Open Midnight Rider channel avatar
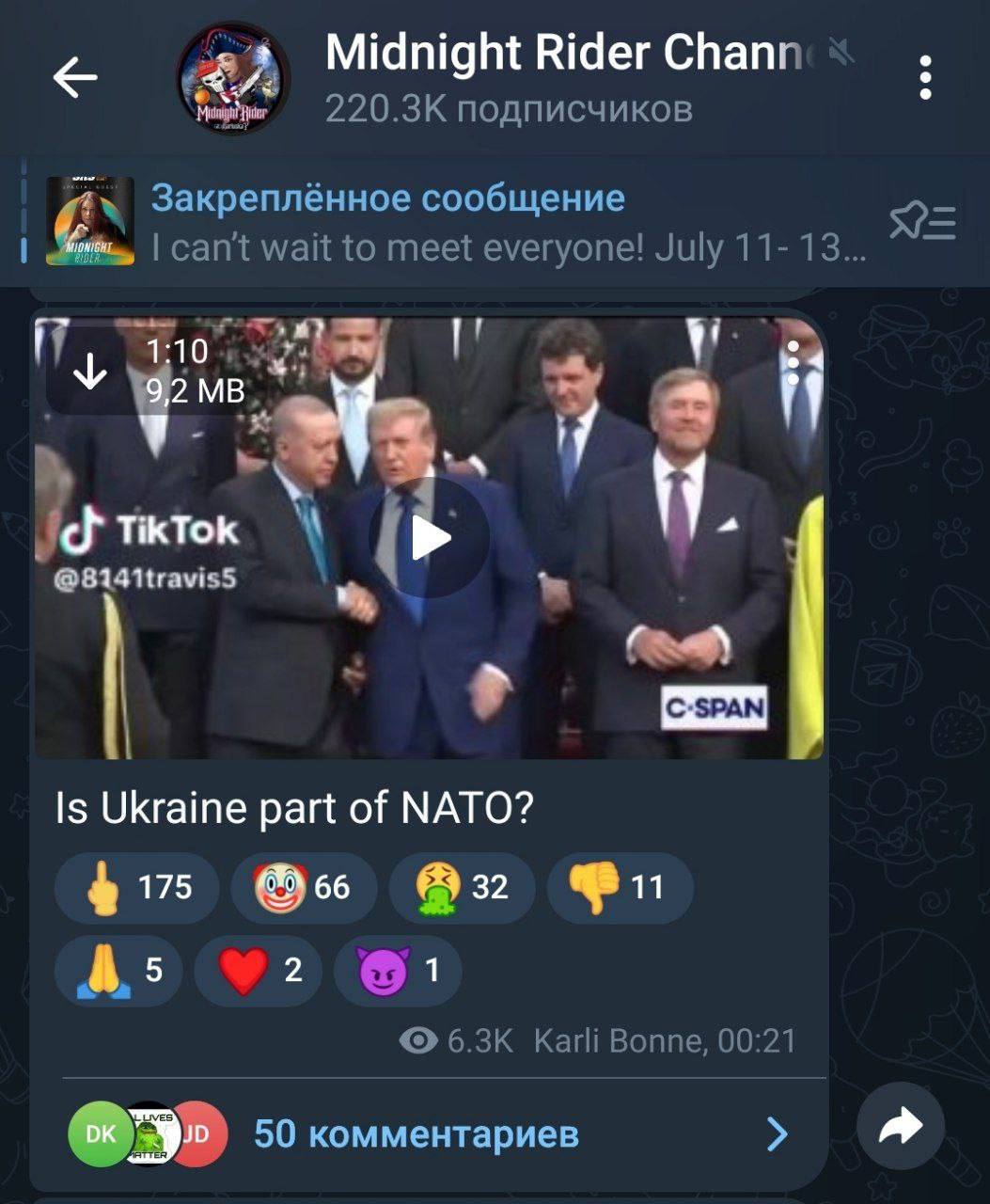990x1204 pixels. pyautogui.click(x=233, y=79)
